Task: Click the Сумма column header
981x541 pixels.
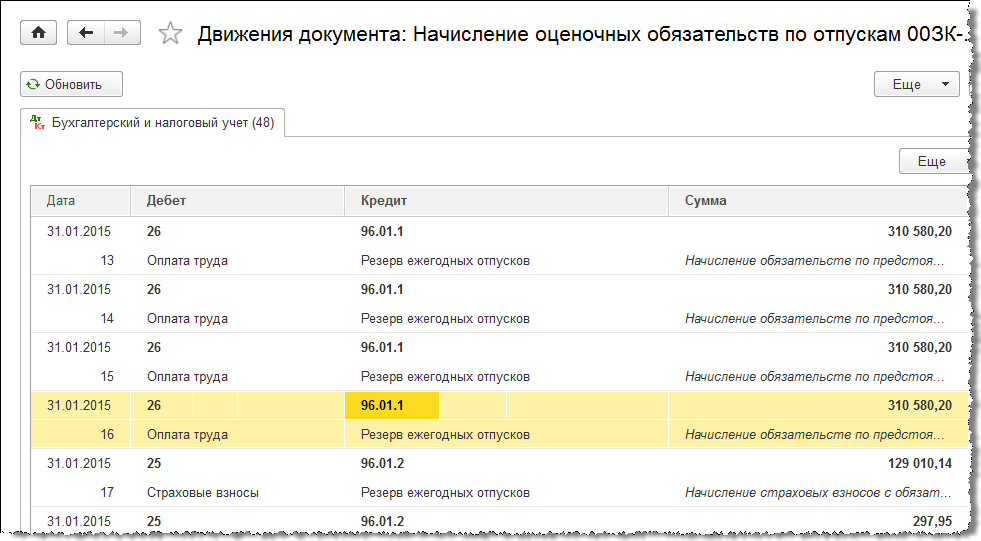Action: tap(818, 201)
